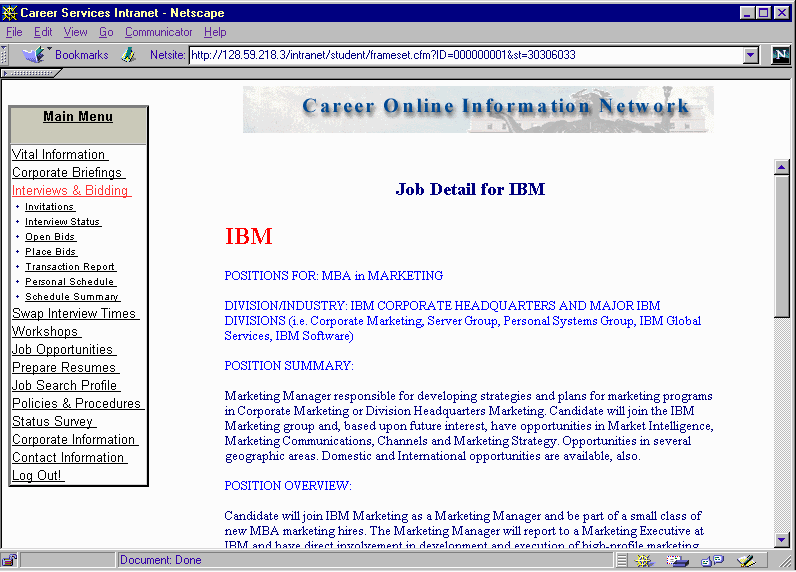Open the Edit menu
The image size is (796, 572).
click(x=43, y=32)
